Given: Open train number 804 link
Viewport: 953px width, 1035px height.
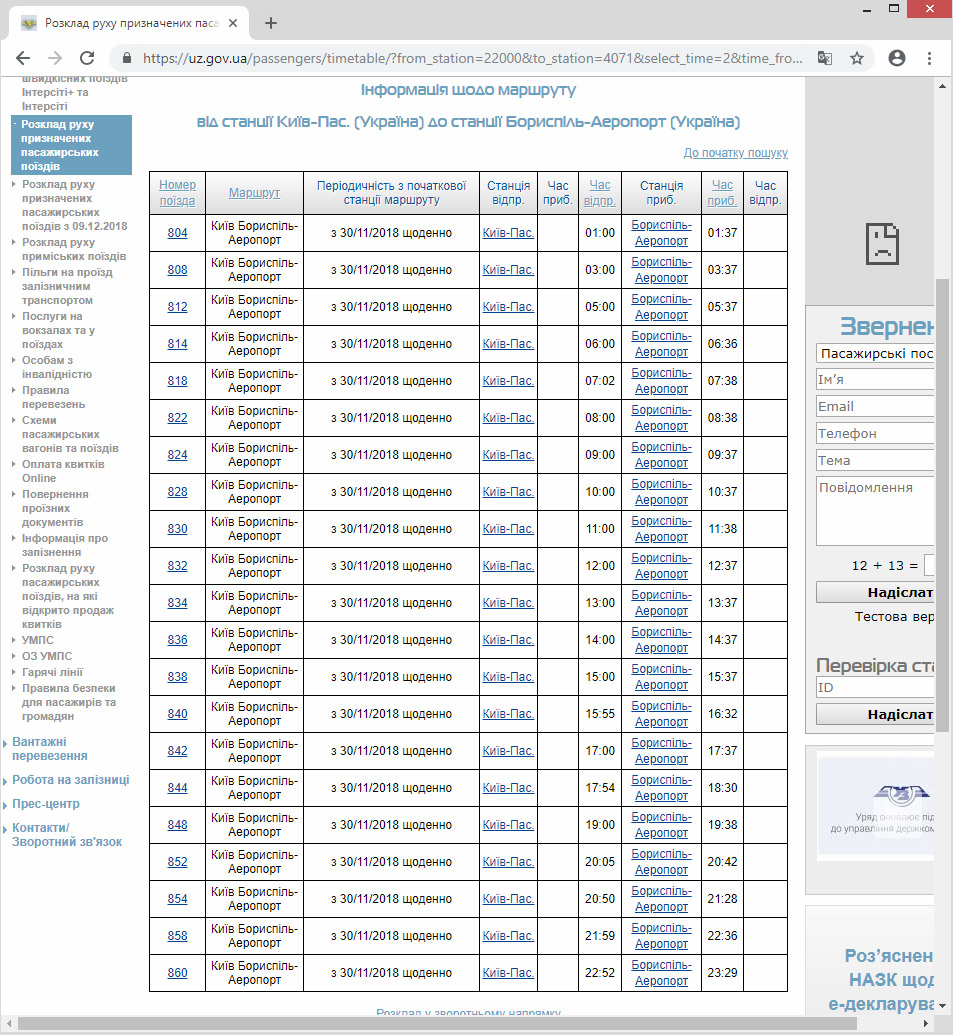Looking at the screenshot, I should 177,232.
